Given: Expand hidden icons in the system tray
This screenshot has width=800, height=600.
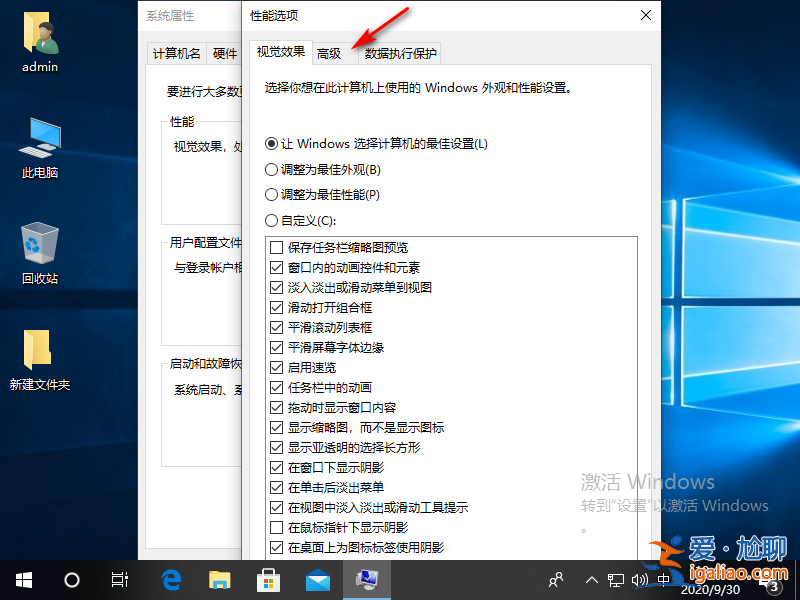Looking at the screenshot, I should 592,579.
